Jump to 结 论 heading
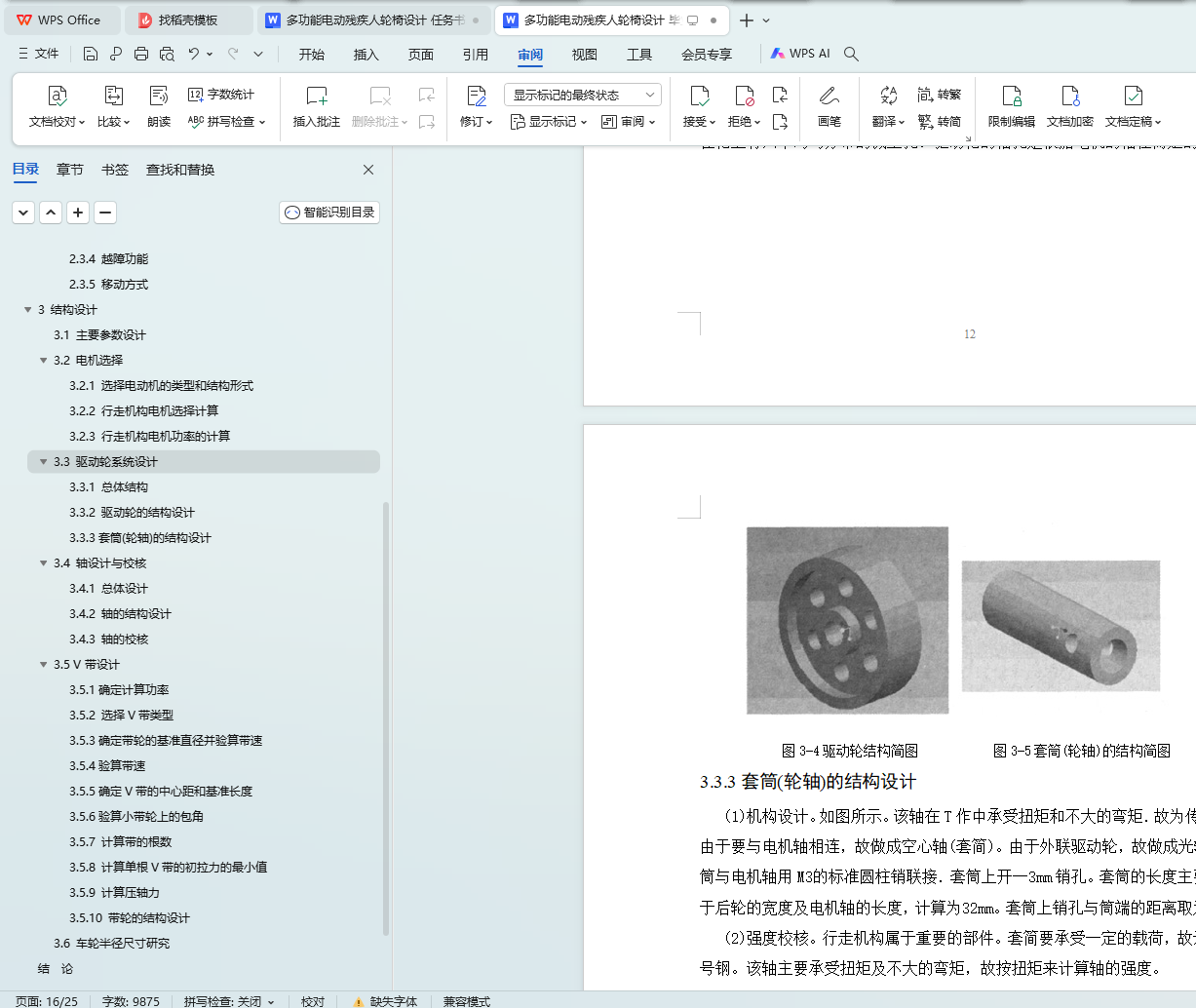The width and height of the screenshot is (1196, 1008). point(56,969)
